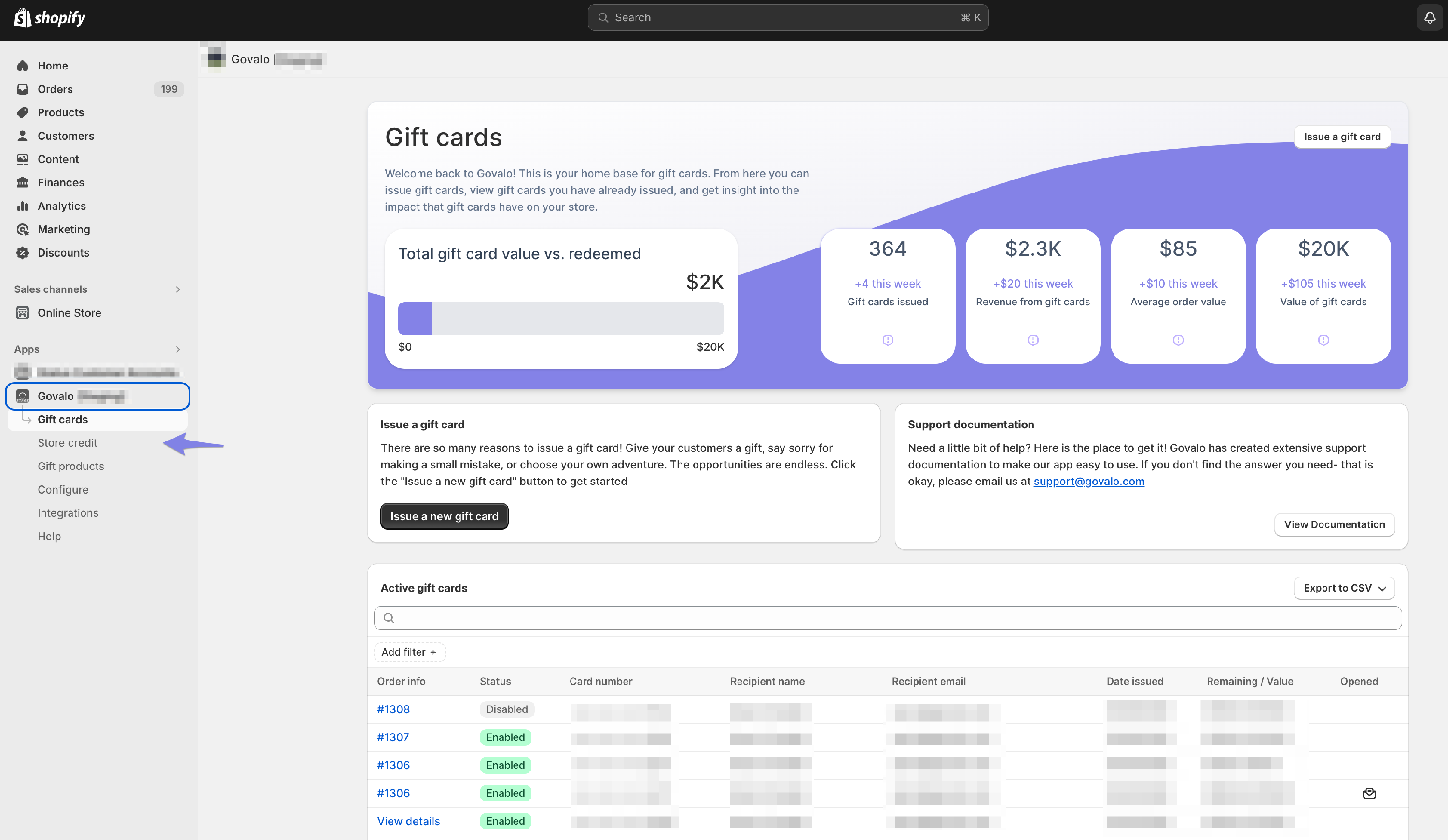This screenshot has width=1448, height=840.
Task: Expand the Sales channels section
Action: [x=178, y=289]
